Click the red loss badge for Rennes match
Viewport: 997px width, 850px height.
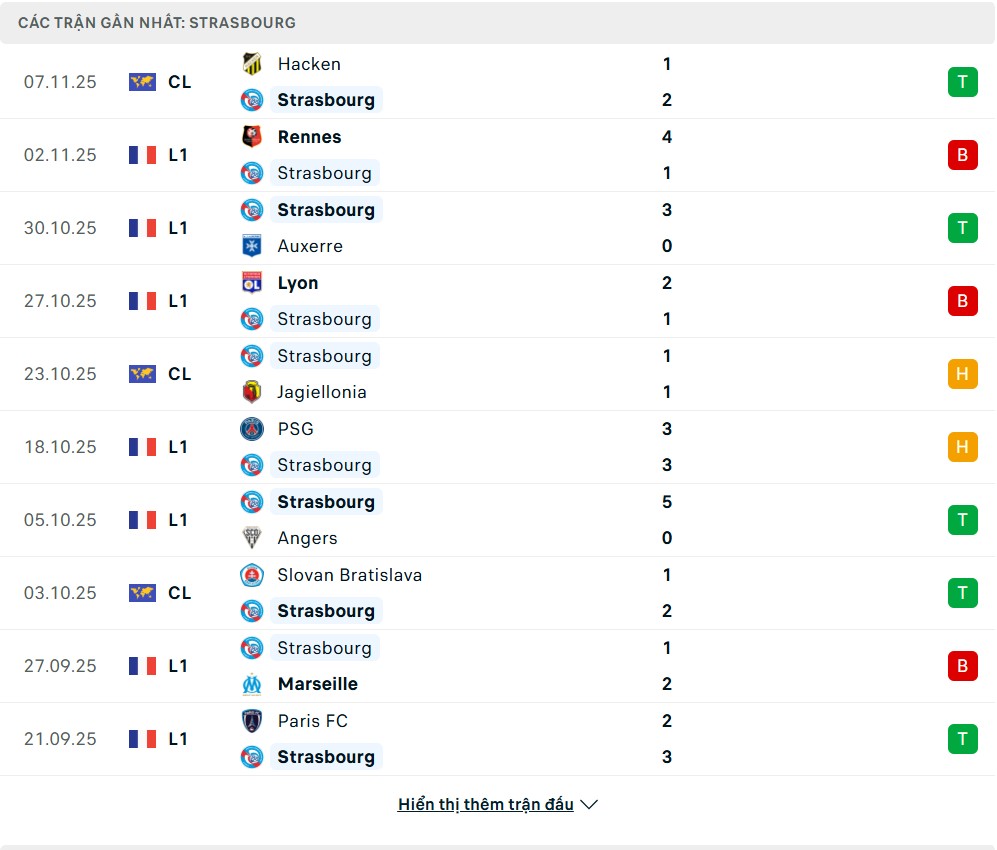tap(962, 155)
